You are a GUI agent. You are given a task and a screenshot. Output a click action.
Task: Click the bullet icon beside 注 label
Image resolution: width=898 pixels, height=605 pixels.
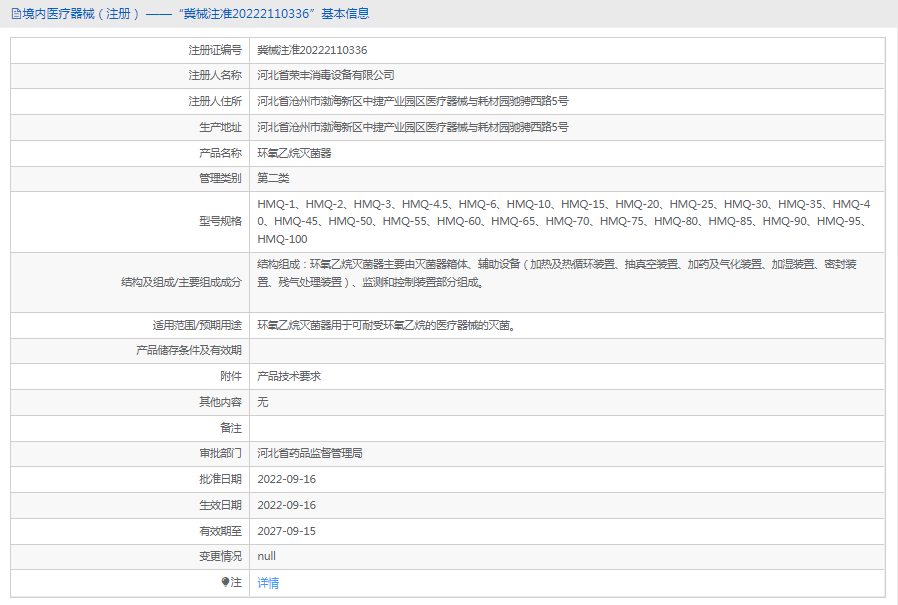click(225, 582)
